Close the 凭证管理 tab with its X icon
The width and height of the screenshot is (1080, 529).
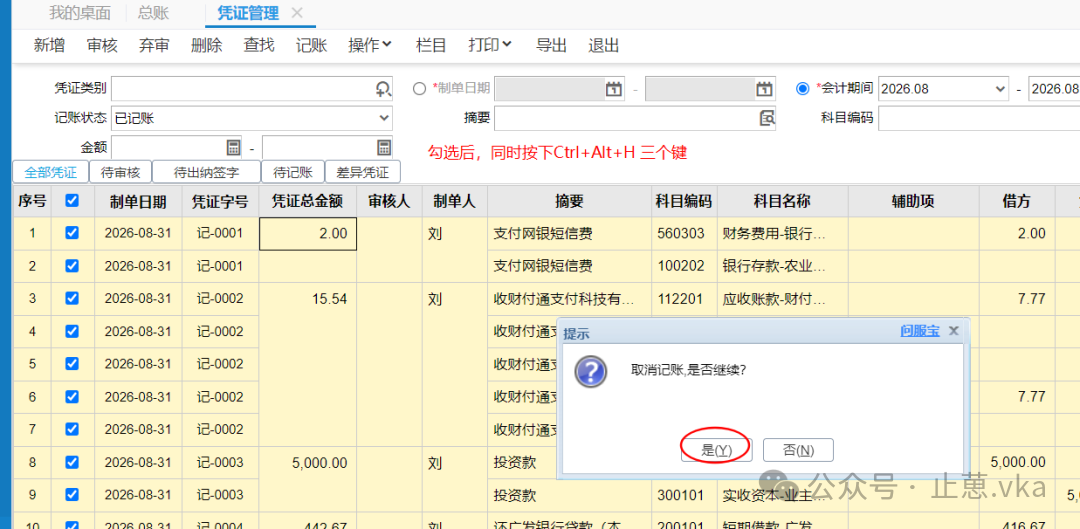pos(297,12)
